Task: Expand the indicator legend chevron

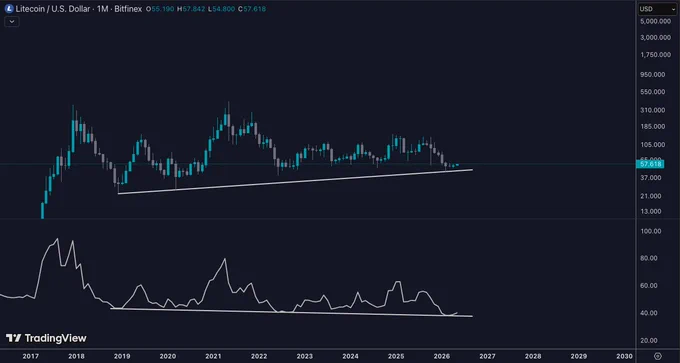Action: point(12,21)
